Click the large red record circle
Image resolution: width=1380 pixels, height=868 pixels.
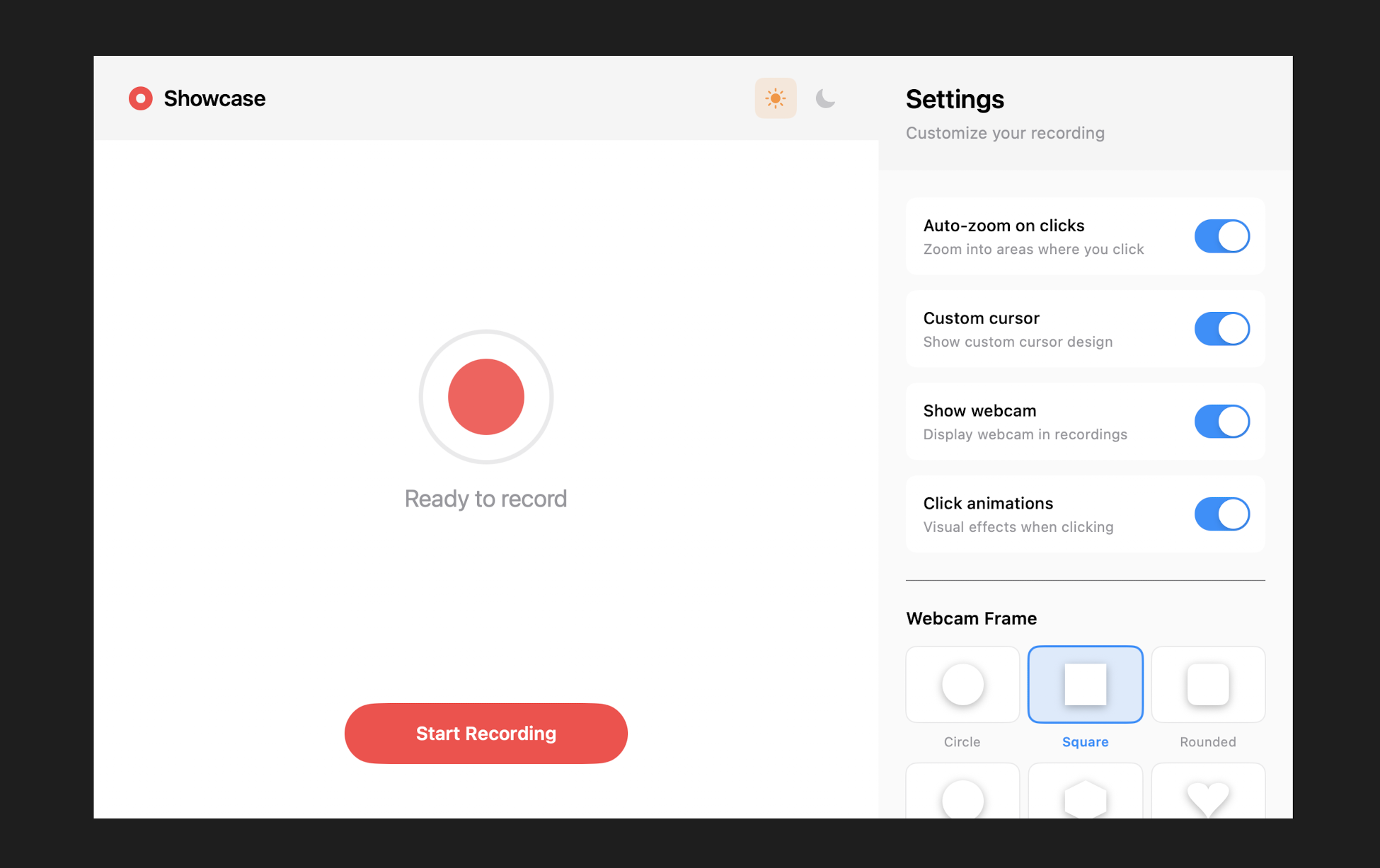[x=485, y=397]
